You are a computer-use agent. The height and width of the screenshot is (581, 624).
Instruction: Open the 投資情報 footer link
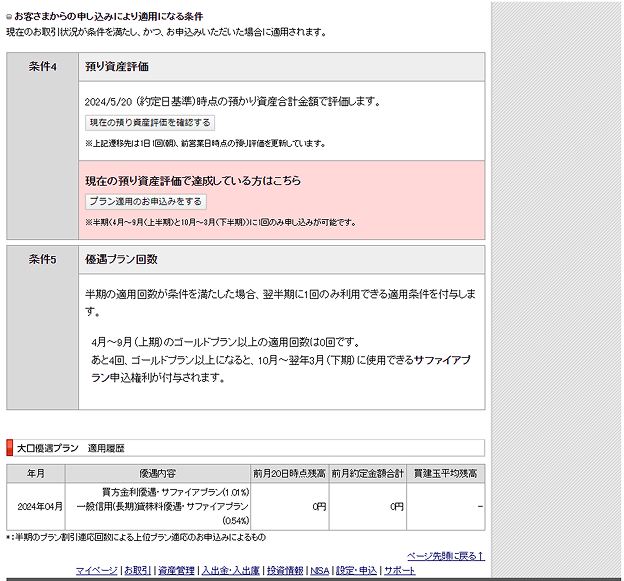[285, 570]
